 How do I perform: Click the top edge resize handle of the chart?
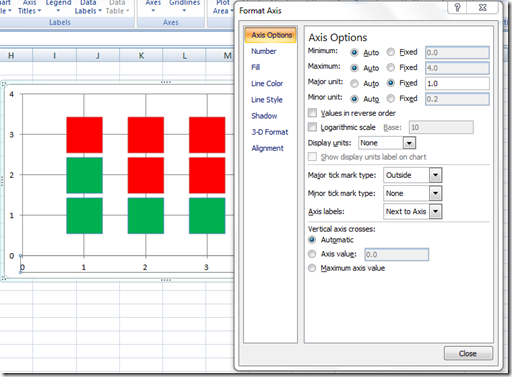point(166,82)
